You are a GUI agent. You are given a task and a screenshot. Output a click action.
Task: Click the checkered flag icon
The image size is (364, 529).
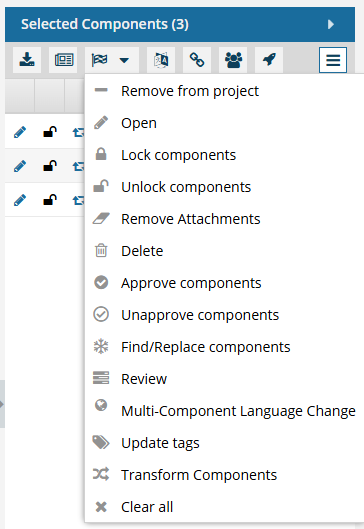pos(100,60)
